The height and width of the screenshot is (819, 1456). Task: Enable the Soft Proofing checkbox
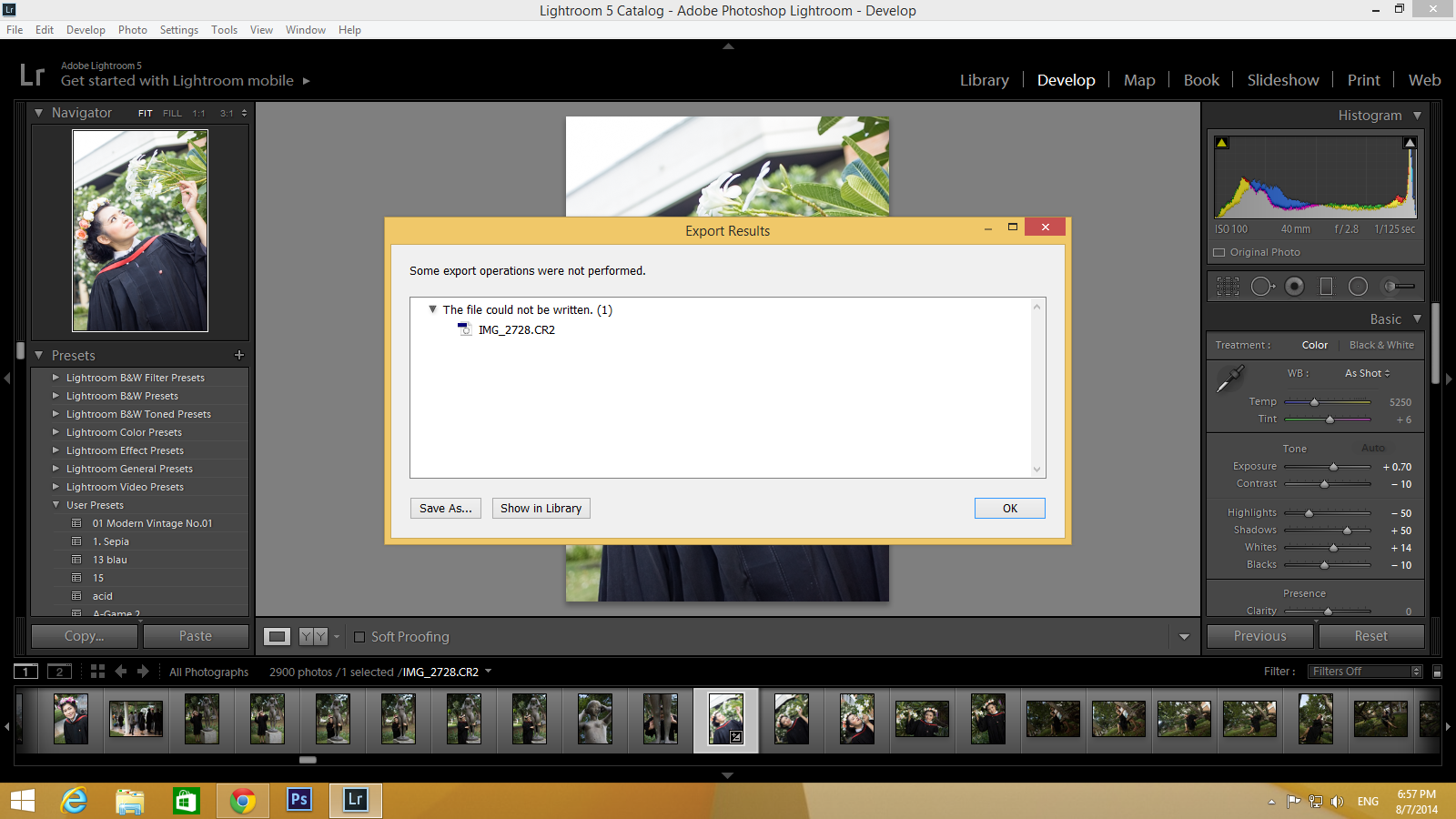(359, 637)
